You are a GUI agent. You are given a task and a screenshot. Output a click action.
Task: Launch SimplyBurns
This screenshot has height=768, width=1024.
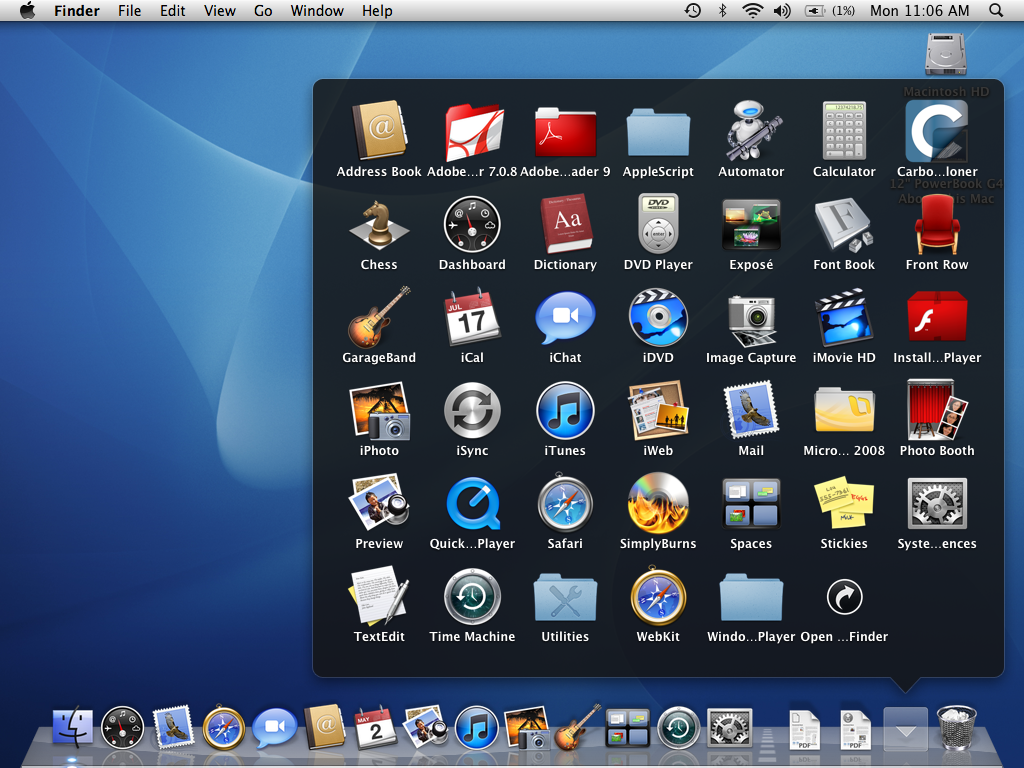click(658, 503)
